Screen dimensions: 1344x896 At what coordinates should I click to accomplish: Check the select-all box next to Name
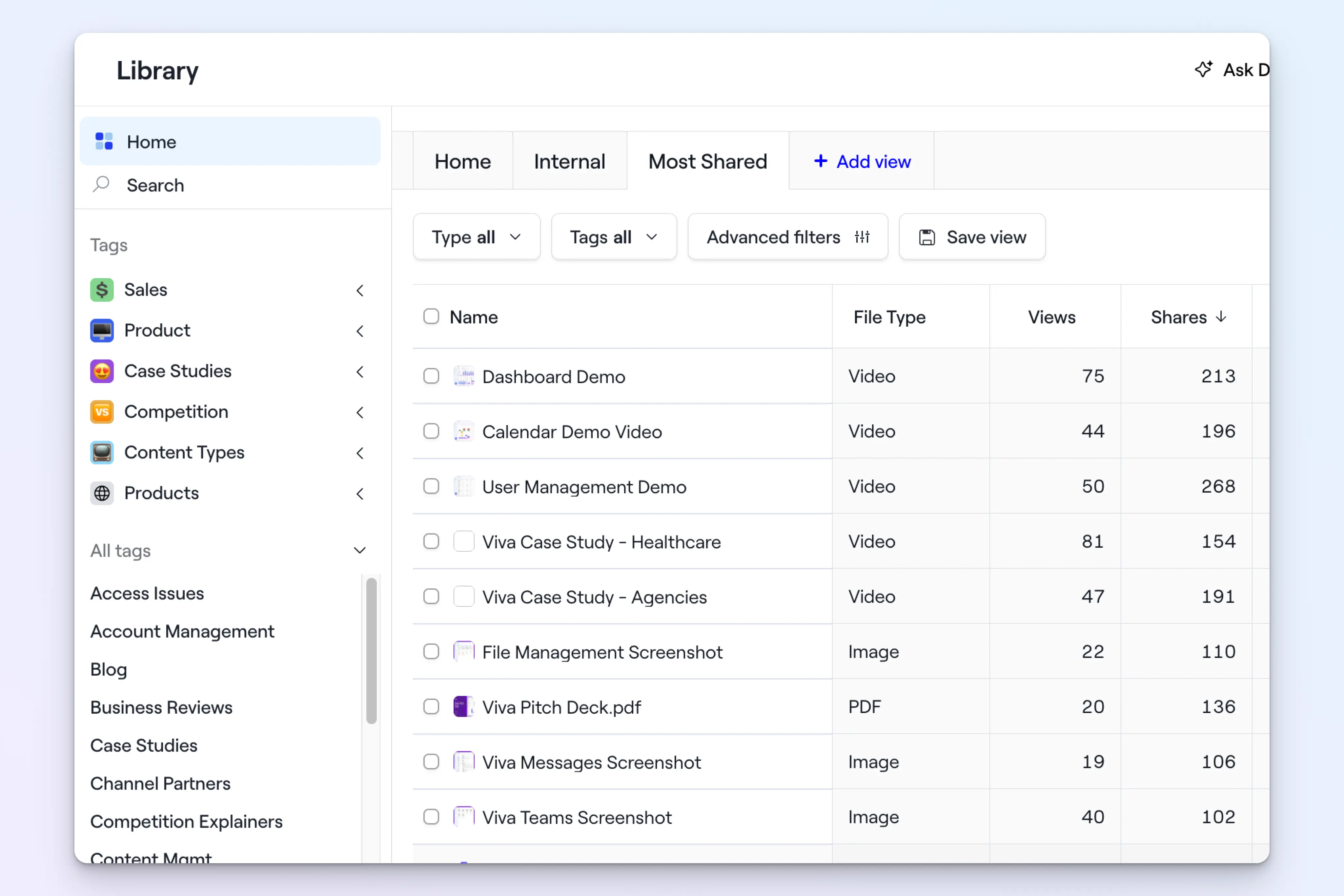[x=431, y=316]
